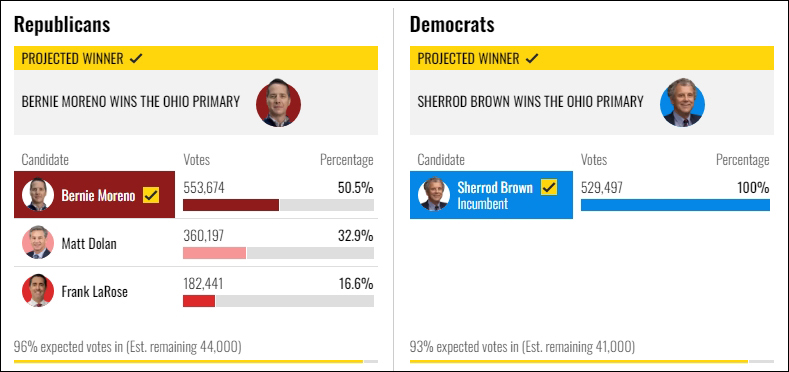Screen dimensions: 789x372
Task: Click Frank LaRose's red vote bar
Action: tap(199, 301)
